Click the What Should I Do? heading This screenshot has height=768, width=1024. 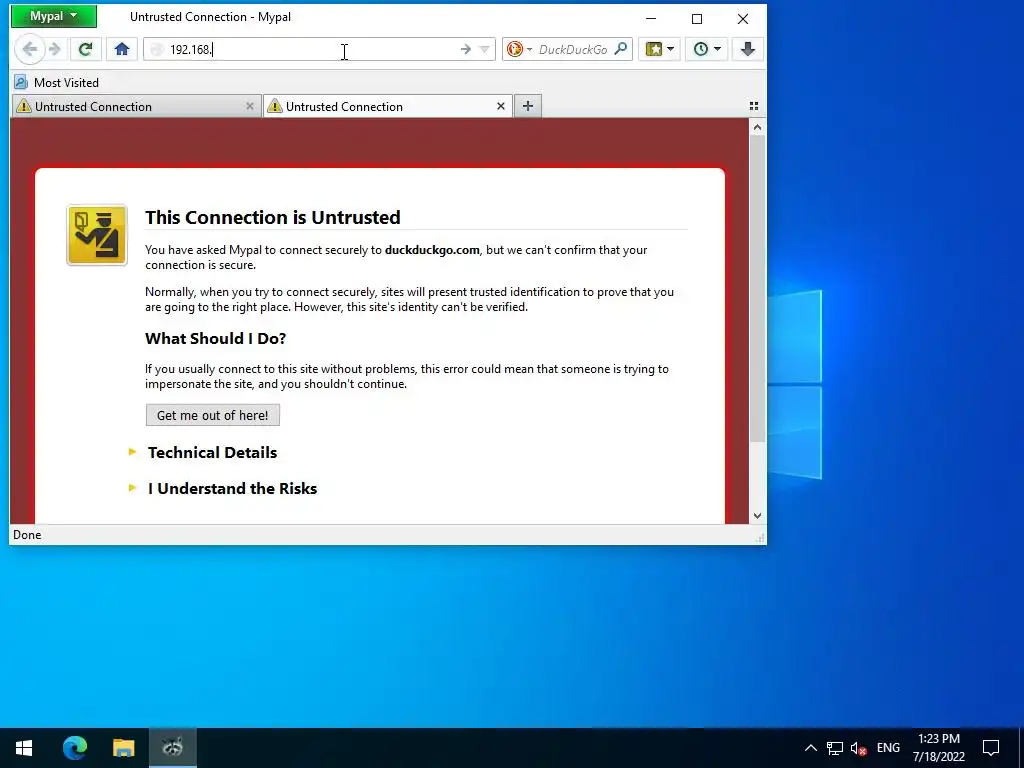(216, 338)
